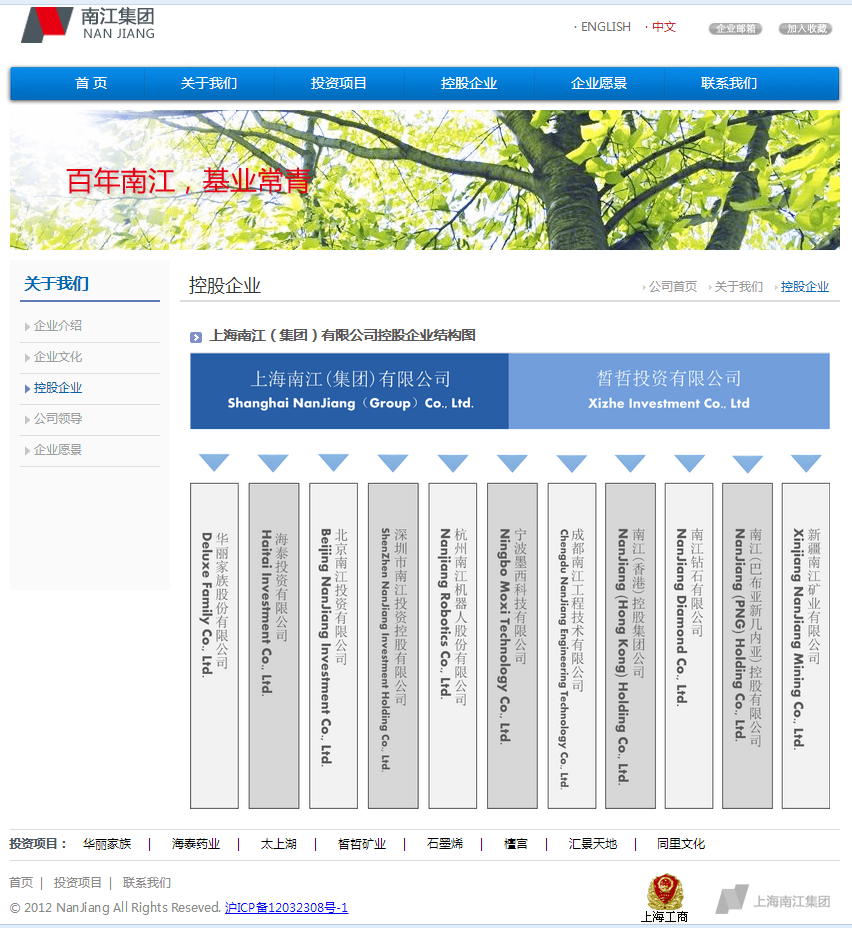Open Ningbo Moxi Technology column
Image resolution: width=852 pixels, height=928 pixels.
click(512, 646)
